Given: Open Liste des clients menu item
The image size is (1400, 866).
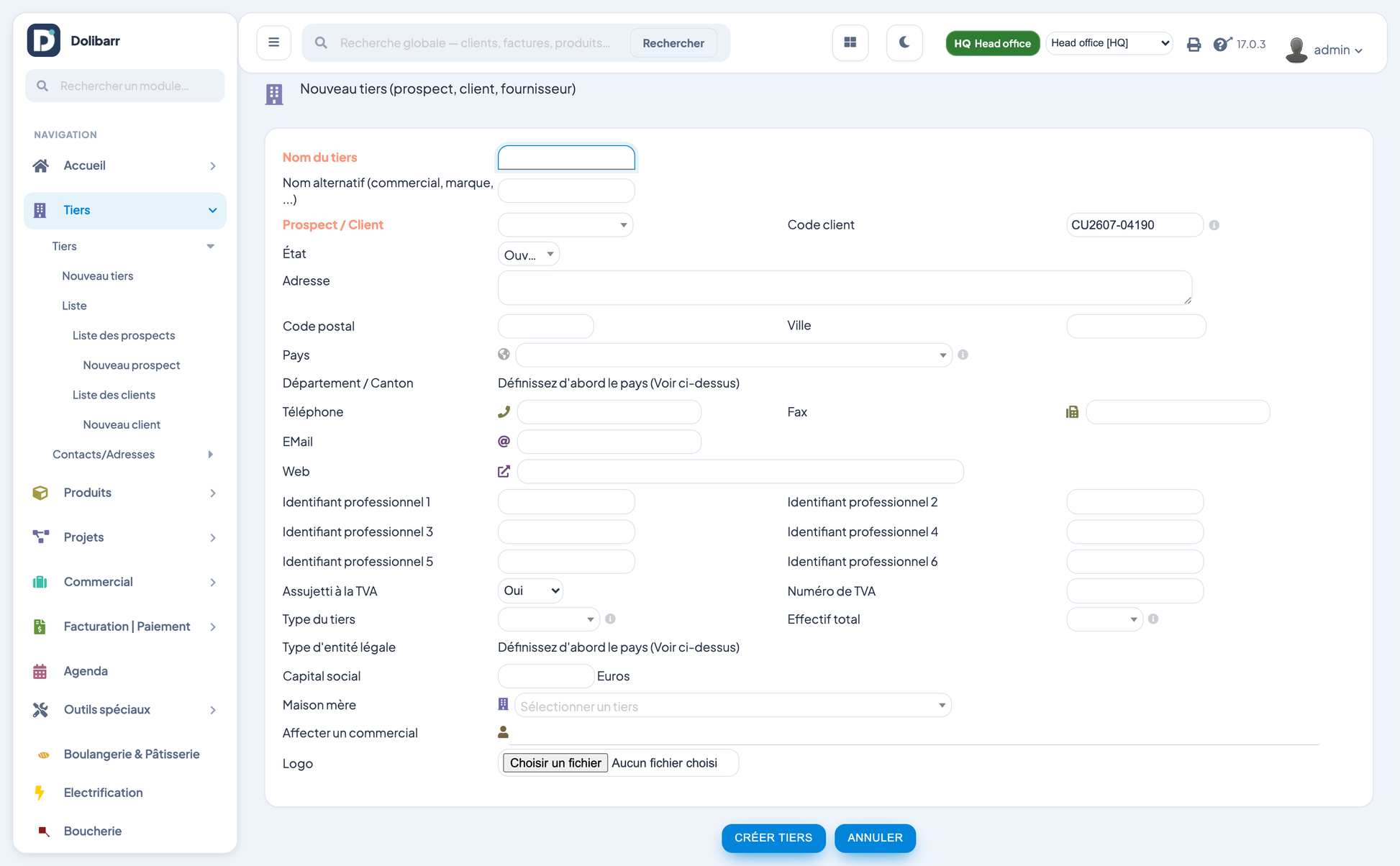Looking at the screenshot, I should point(114,395).
